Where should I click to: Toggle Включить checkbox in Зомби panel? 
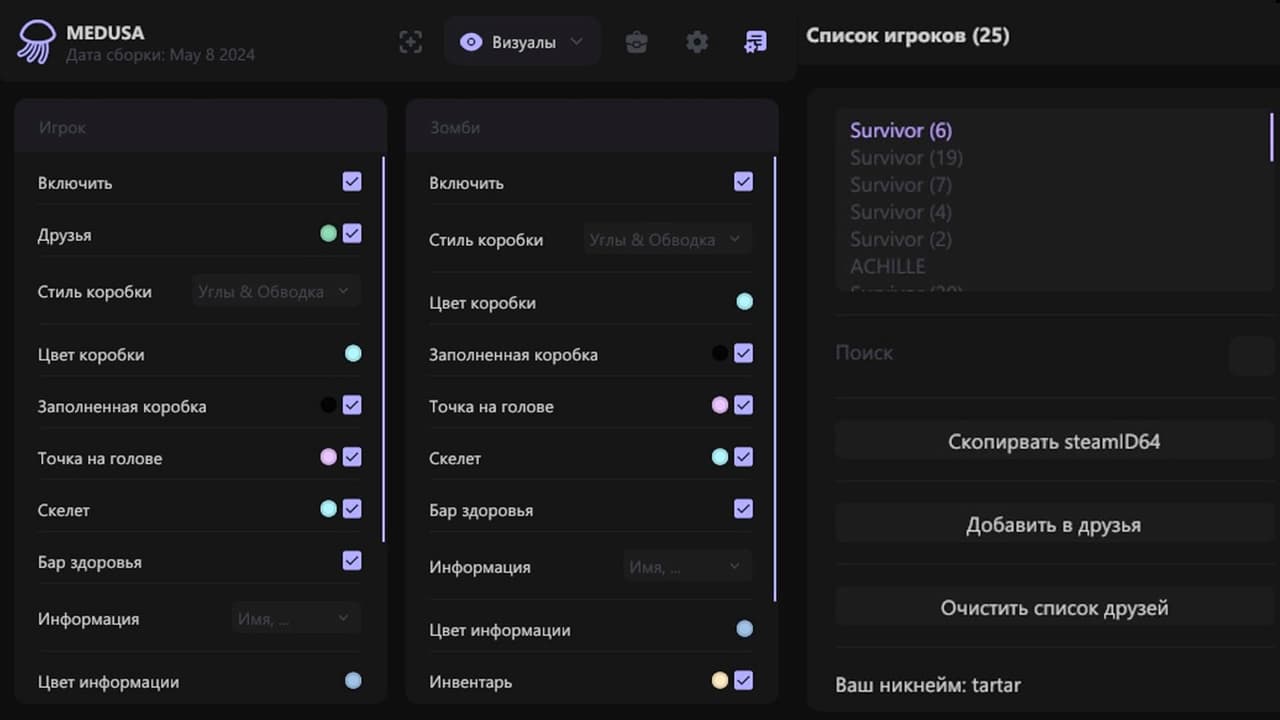(743, 181)
